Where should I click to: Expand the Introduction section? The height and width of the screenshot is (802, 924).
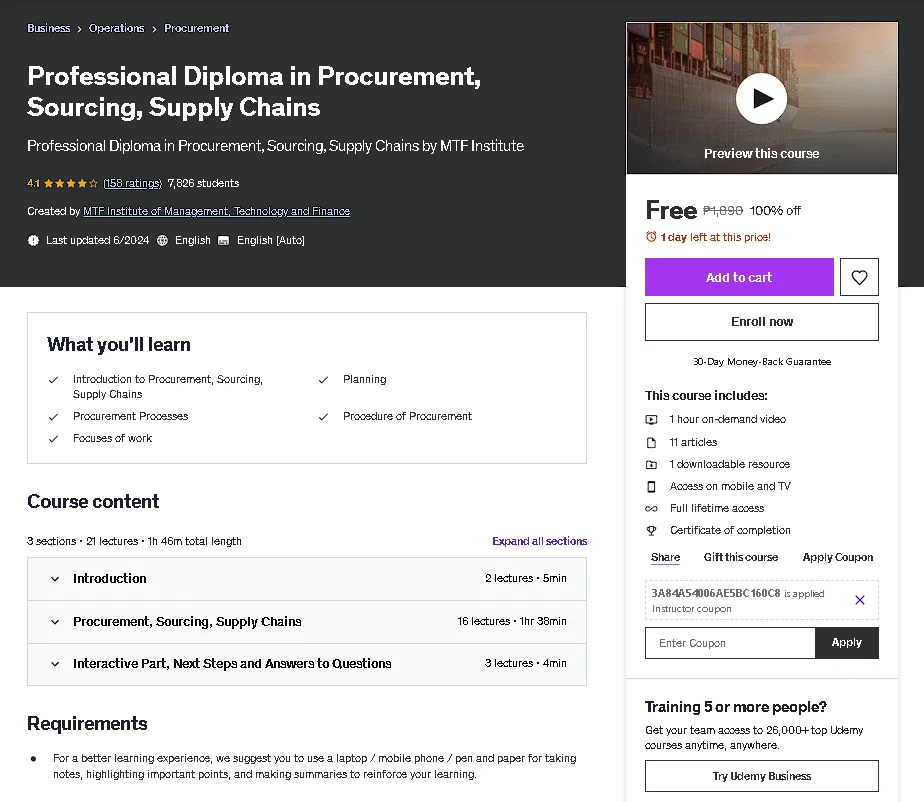[x=306, y=579]
